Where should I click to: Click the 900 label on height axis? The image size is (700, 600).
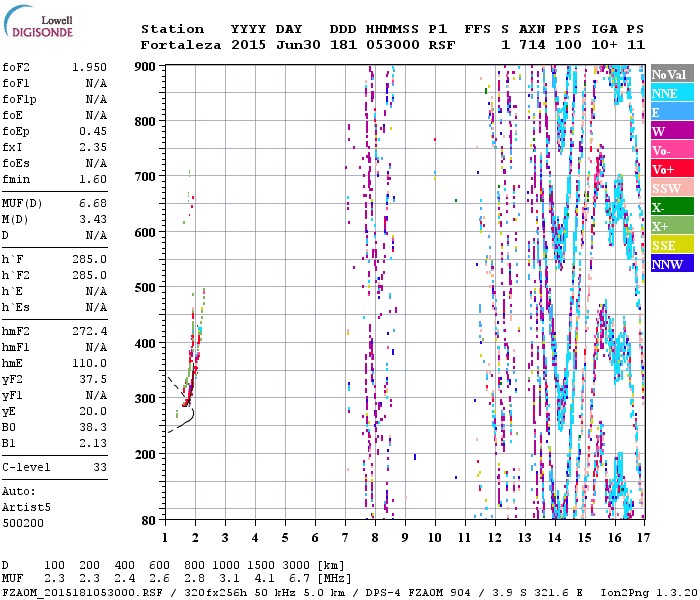(x=147, y=67)
